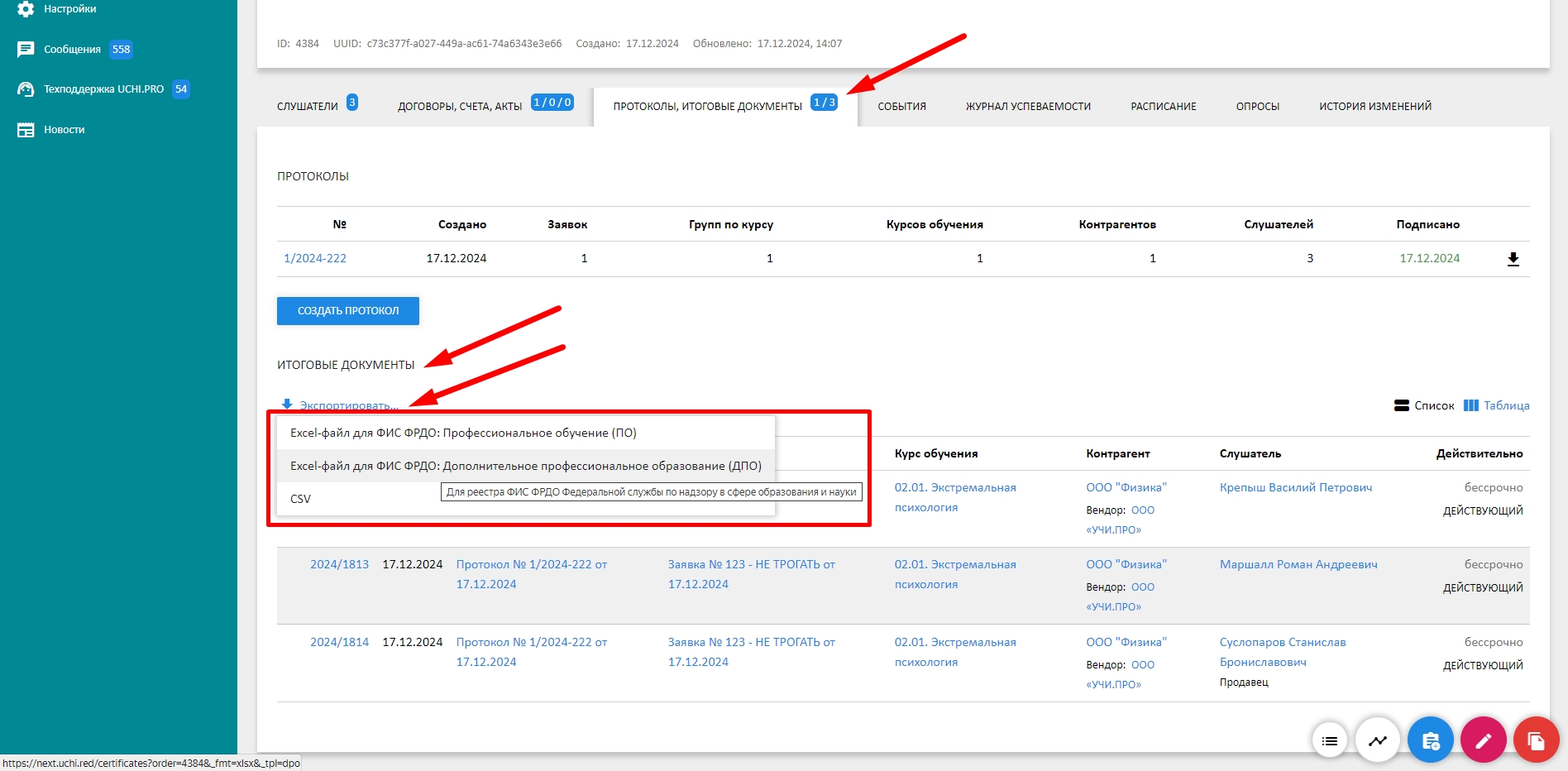1568x771 pixels.
Task: Open document 2024/1813
Action: [339, 564]
